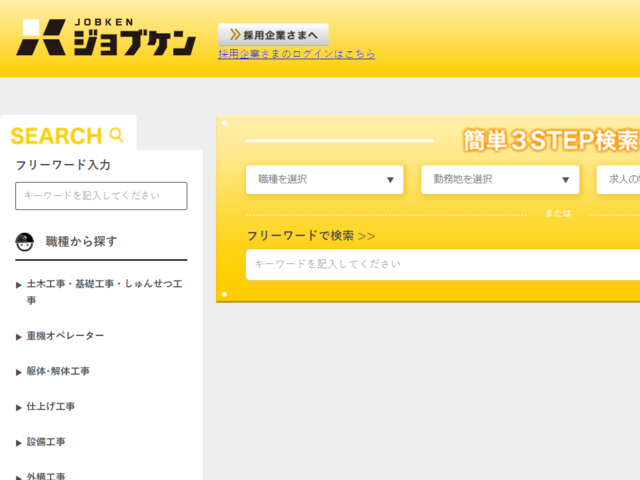This screenshot has width=640, height=480.
Task: Click the magnifier icon next to SEARCH
Action: pos(117,135)
